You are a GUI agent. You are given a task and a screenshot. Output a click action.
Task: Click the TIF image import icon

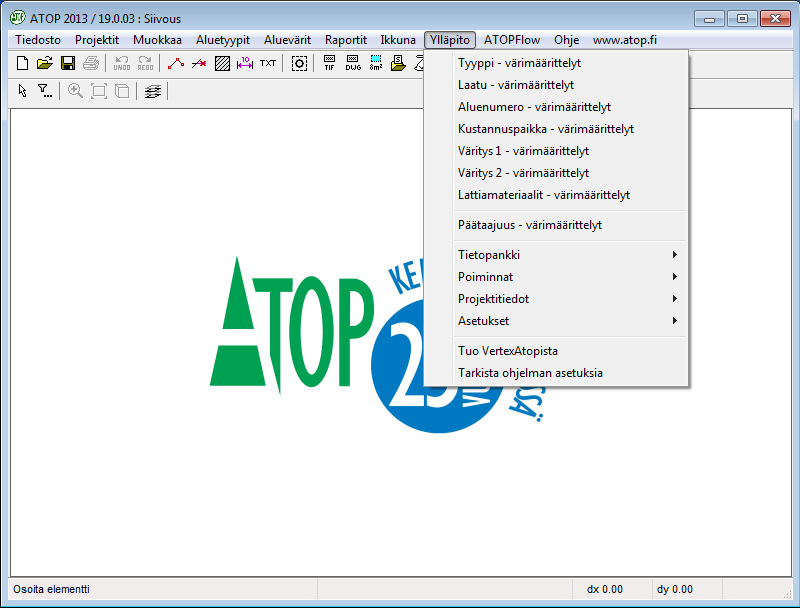[x=330, y=63]
